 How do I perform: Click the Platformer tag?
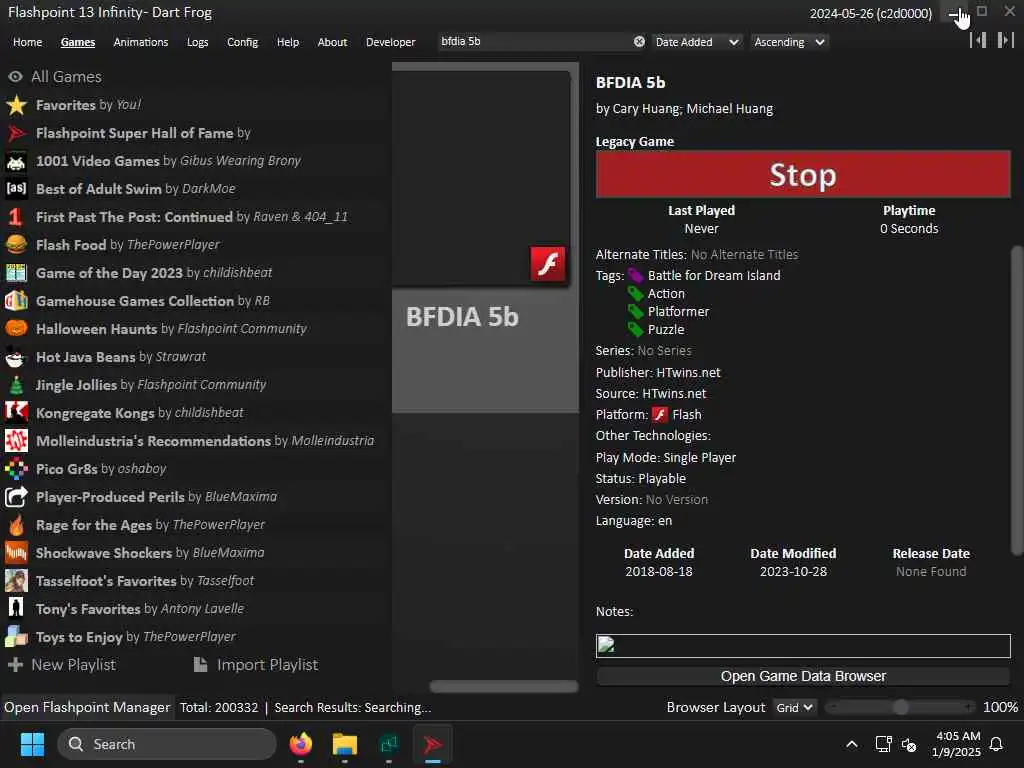(678, 312)
